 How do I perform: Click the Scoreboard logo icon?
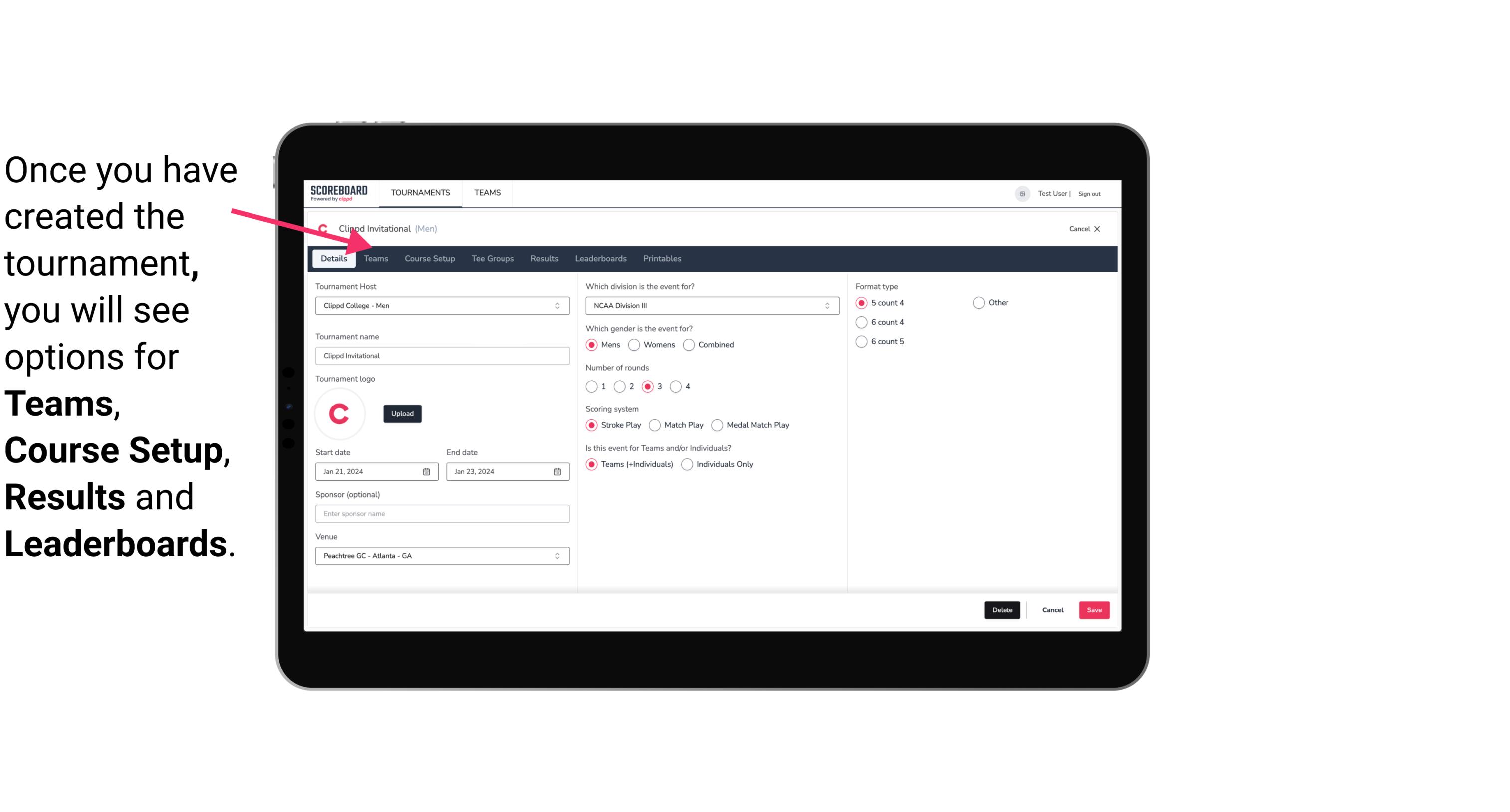tap(339, 192)
